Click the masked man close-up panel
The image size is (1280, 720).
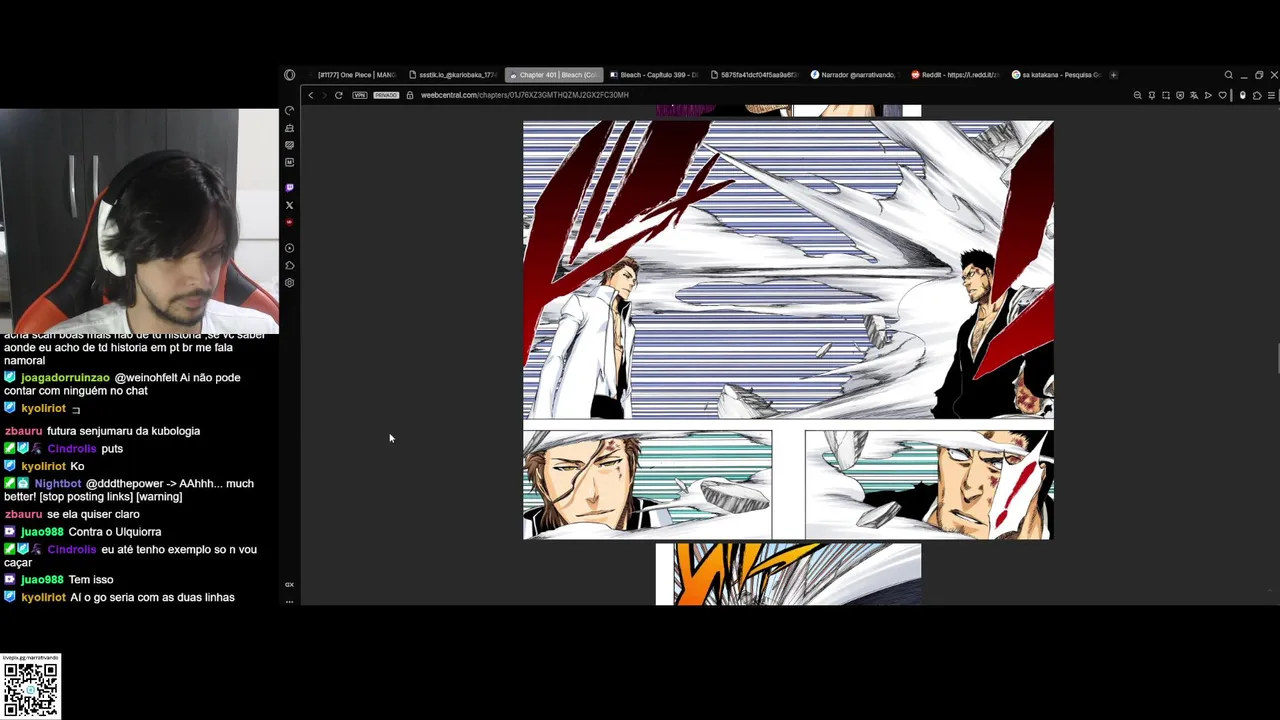tap(929, 485)
